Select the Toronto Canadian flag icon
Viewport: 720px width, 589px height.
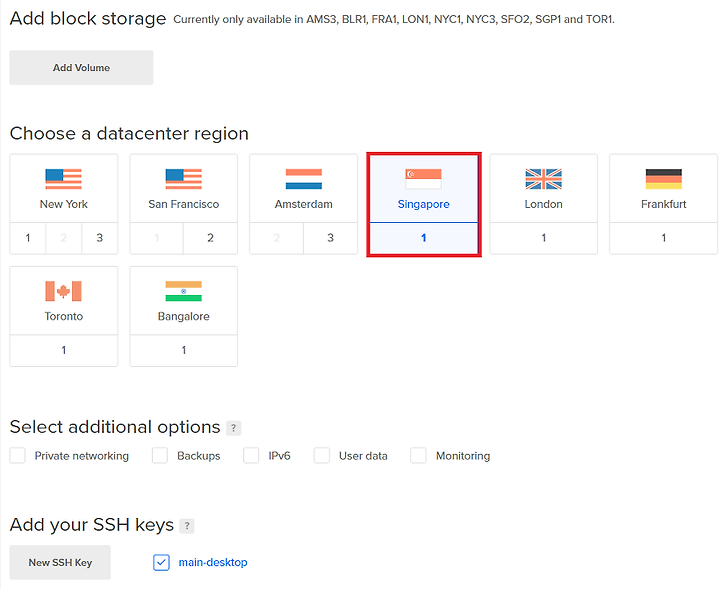pos(63,291)
